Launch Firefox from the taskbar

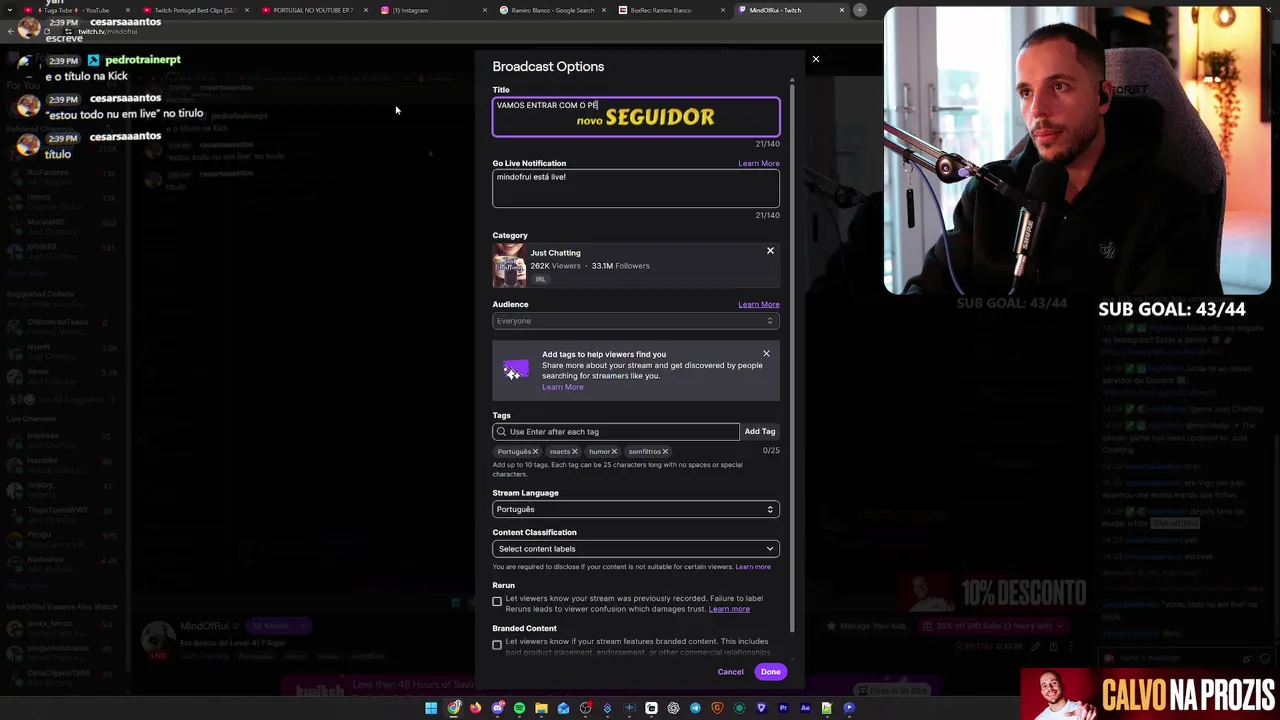(475, 708)
